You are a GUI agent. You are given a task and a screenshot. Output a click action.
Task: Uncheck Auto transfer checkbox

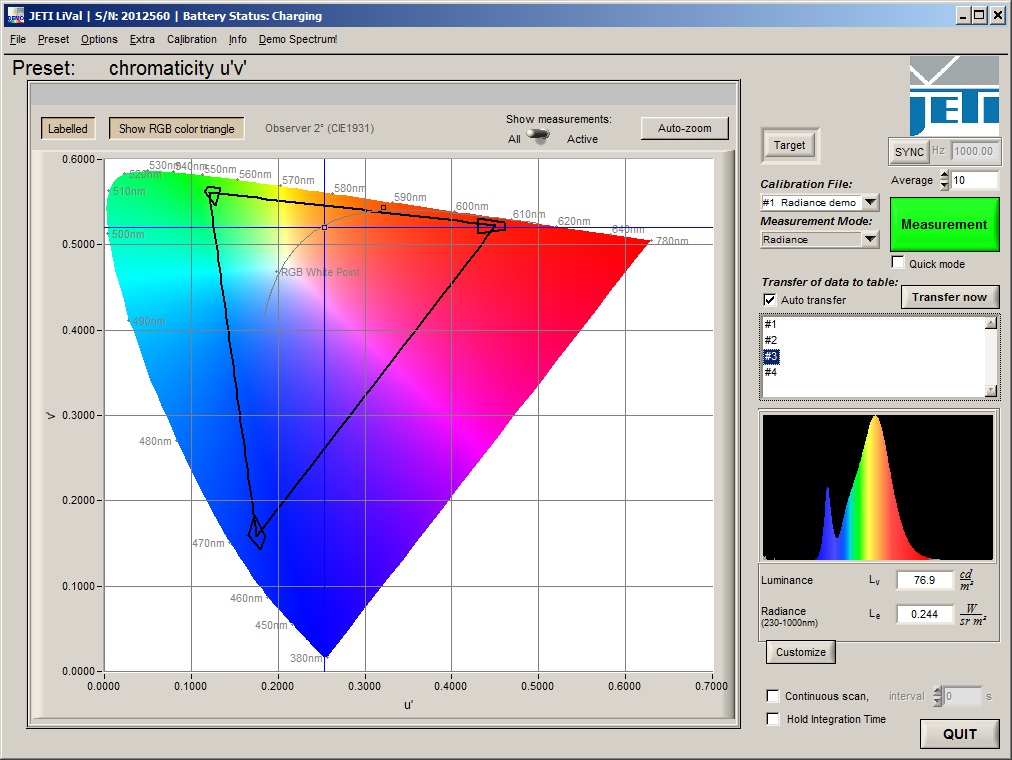coord(769,299)
